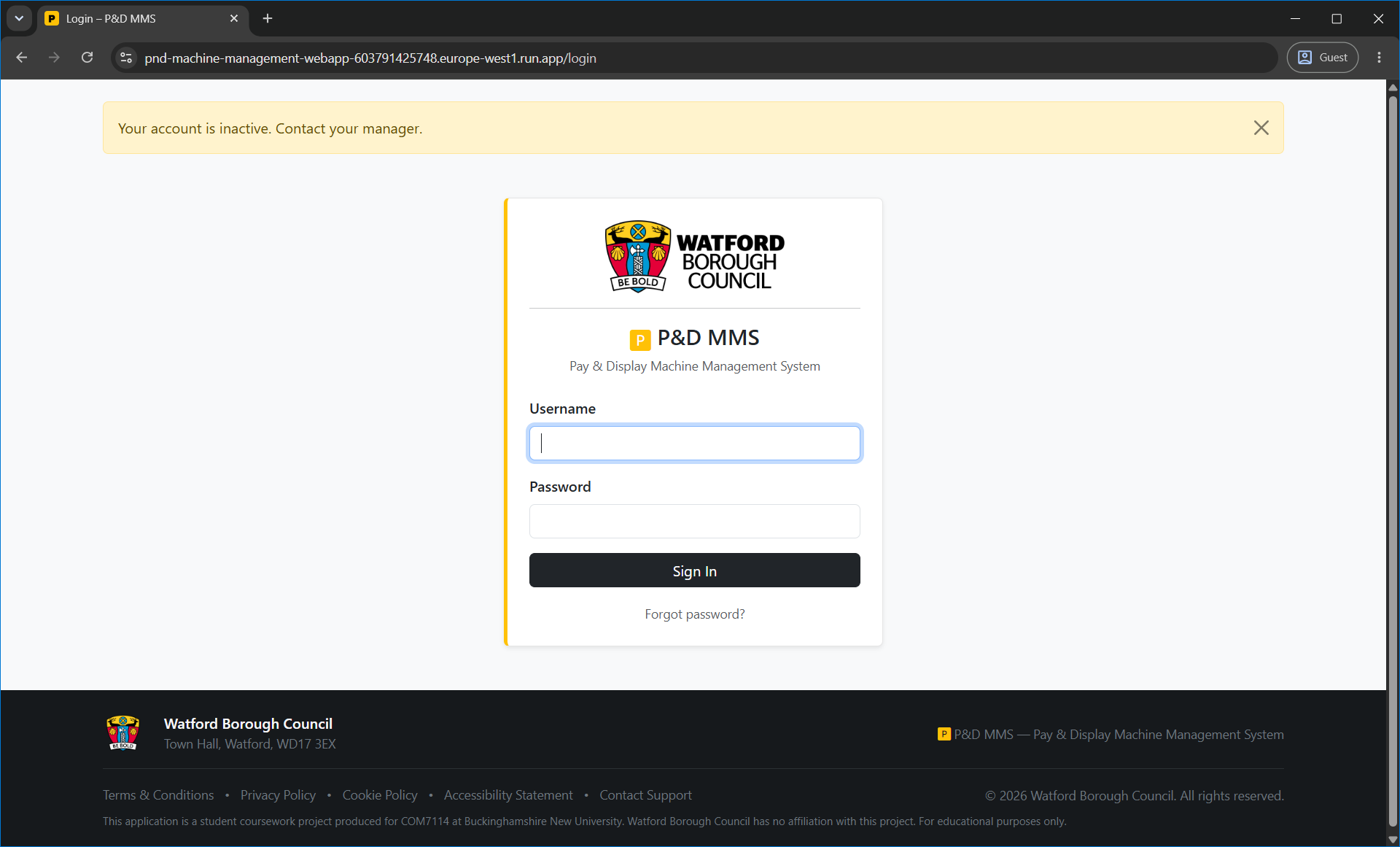Open the Cookie Policy link

pos(380,795)
